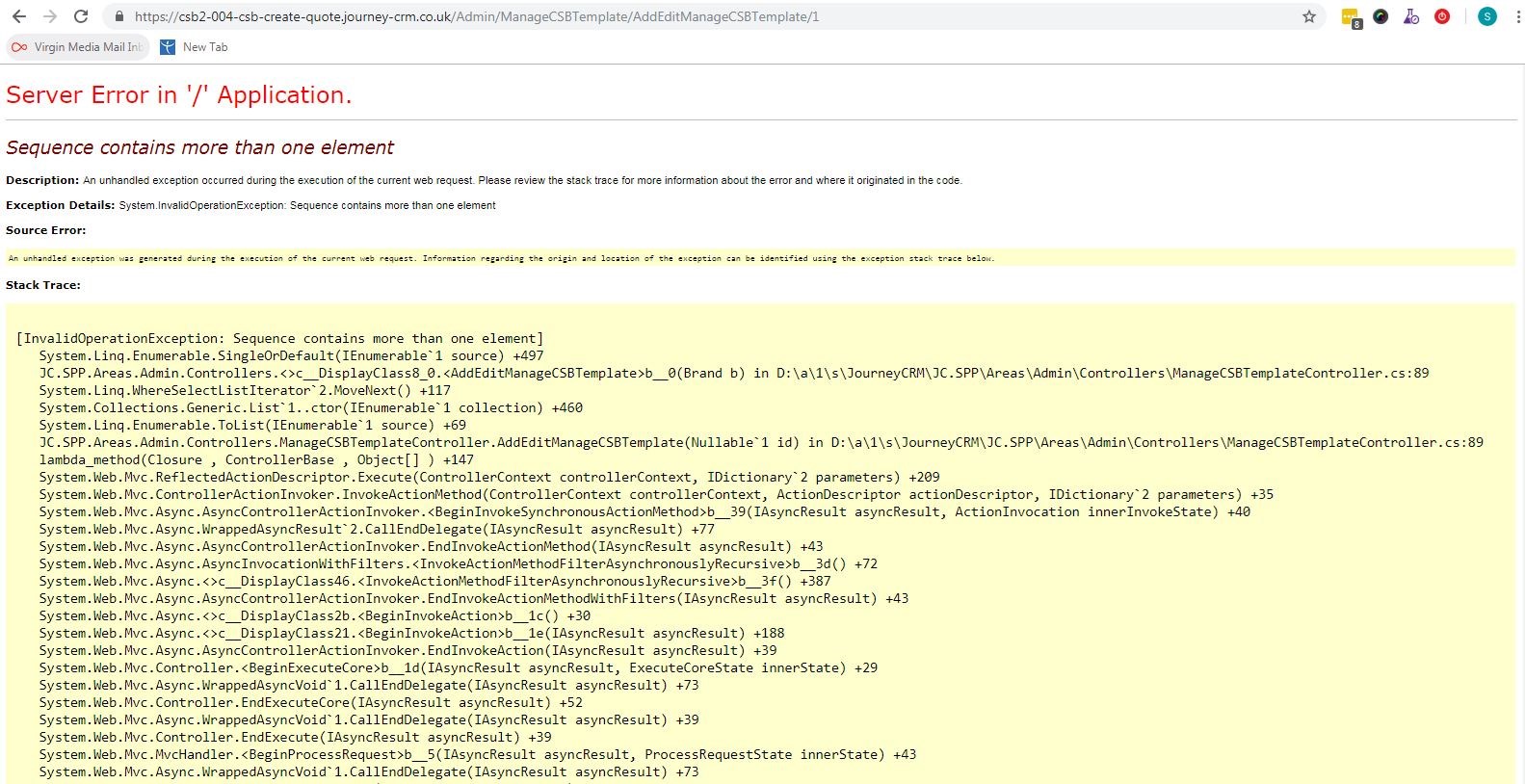Image resolution: width=1525 pixels, height=784 pixels.
Task: Click the 'An unhandled exception was generated' message
Action: [x=501, y=258]
